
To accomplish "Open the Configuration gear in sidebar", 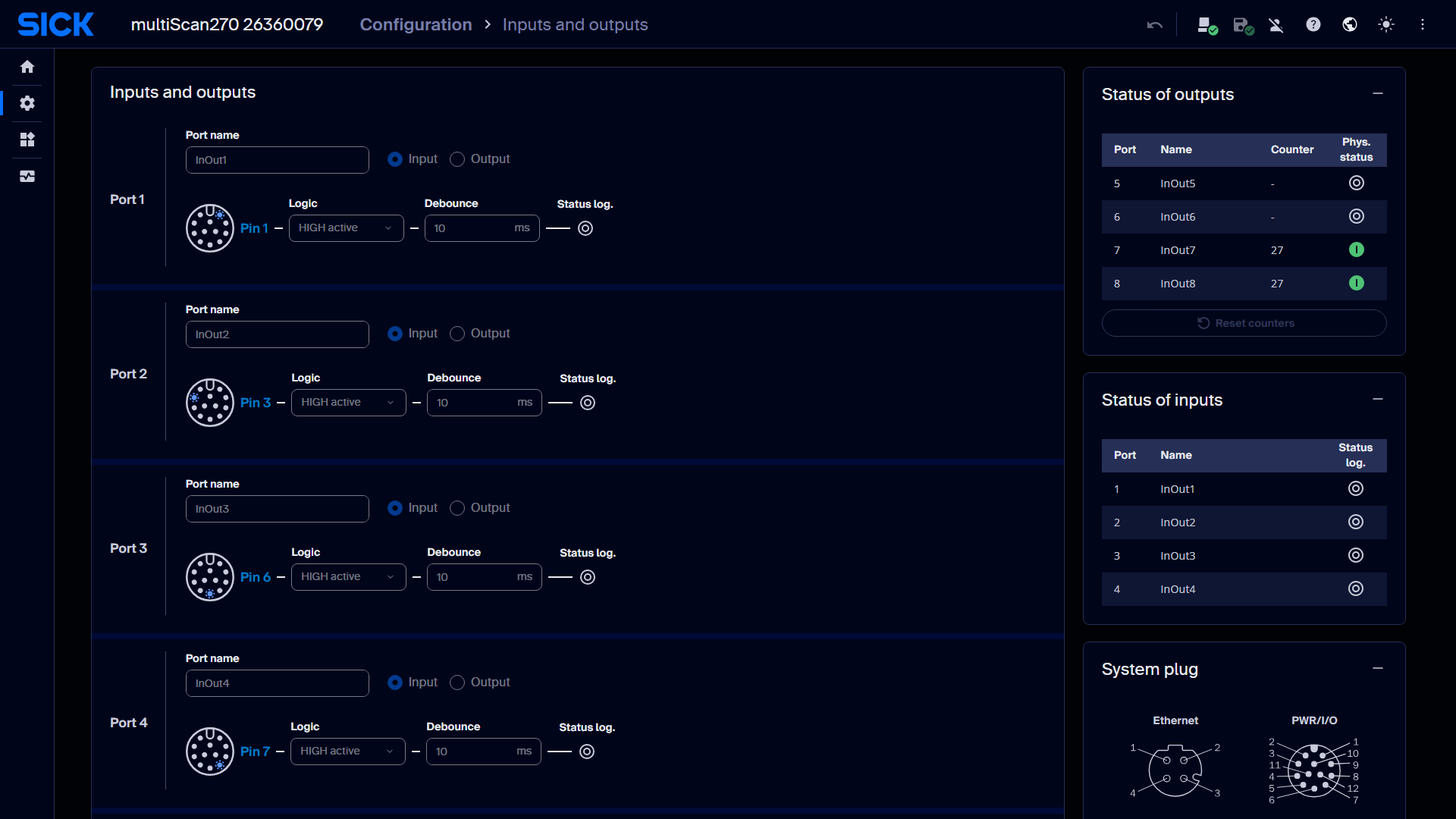I will click(x=27, y=103).
